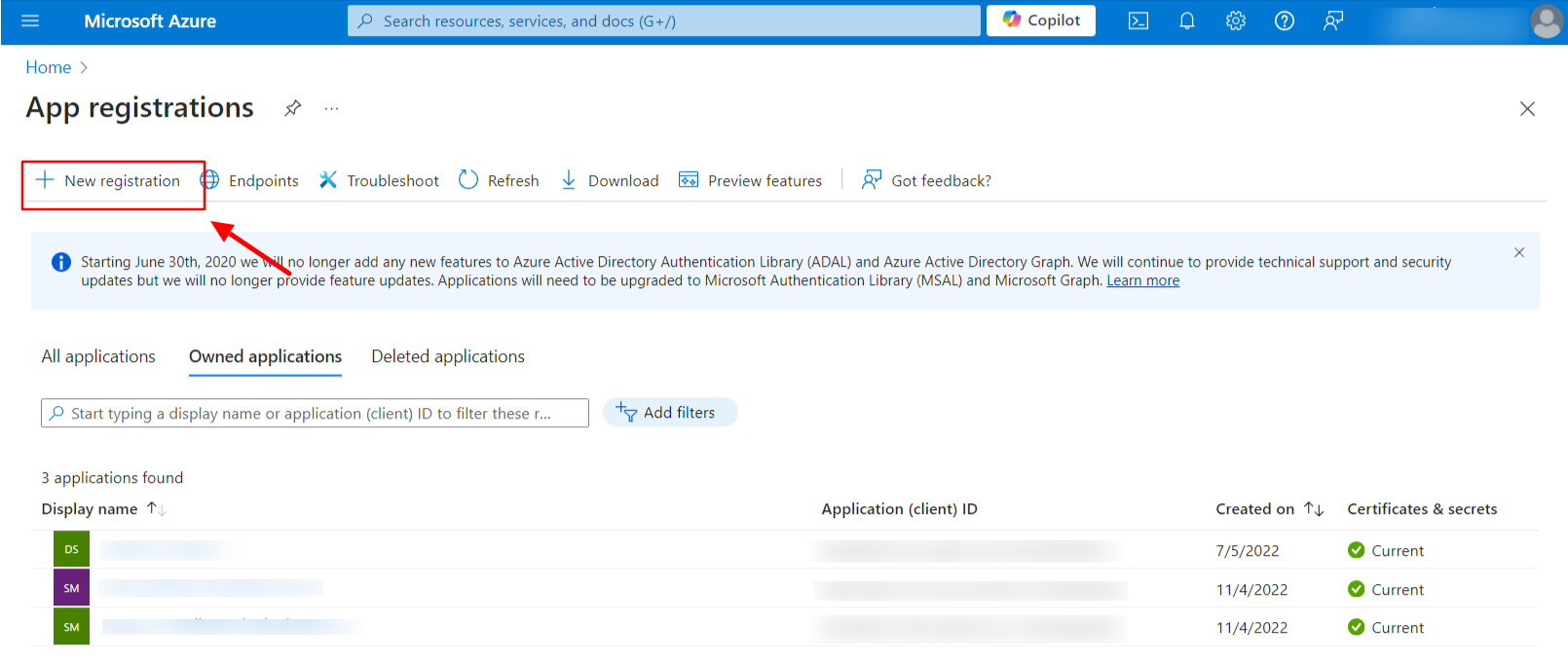Open the green SM application icon
This screenshot has height=662, width=1568.
click(71, 627)
